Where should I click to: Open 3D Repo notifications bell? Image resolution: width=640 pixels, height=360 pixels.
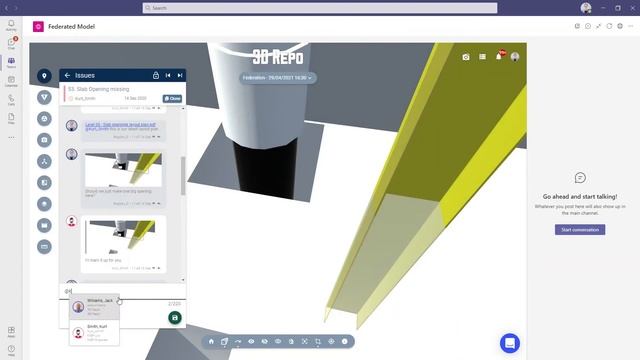(x=499, y=56)
